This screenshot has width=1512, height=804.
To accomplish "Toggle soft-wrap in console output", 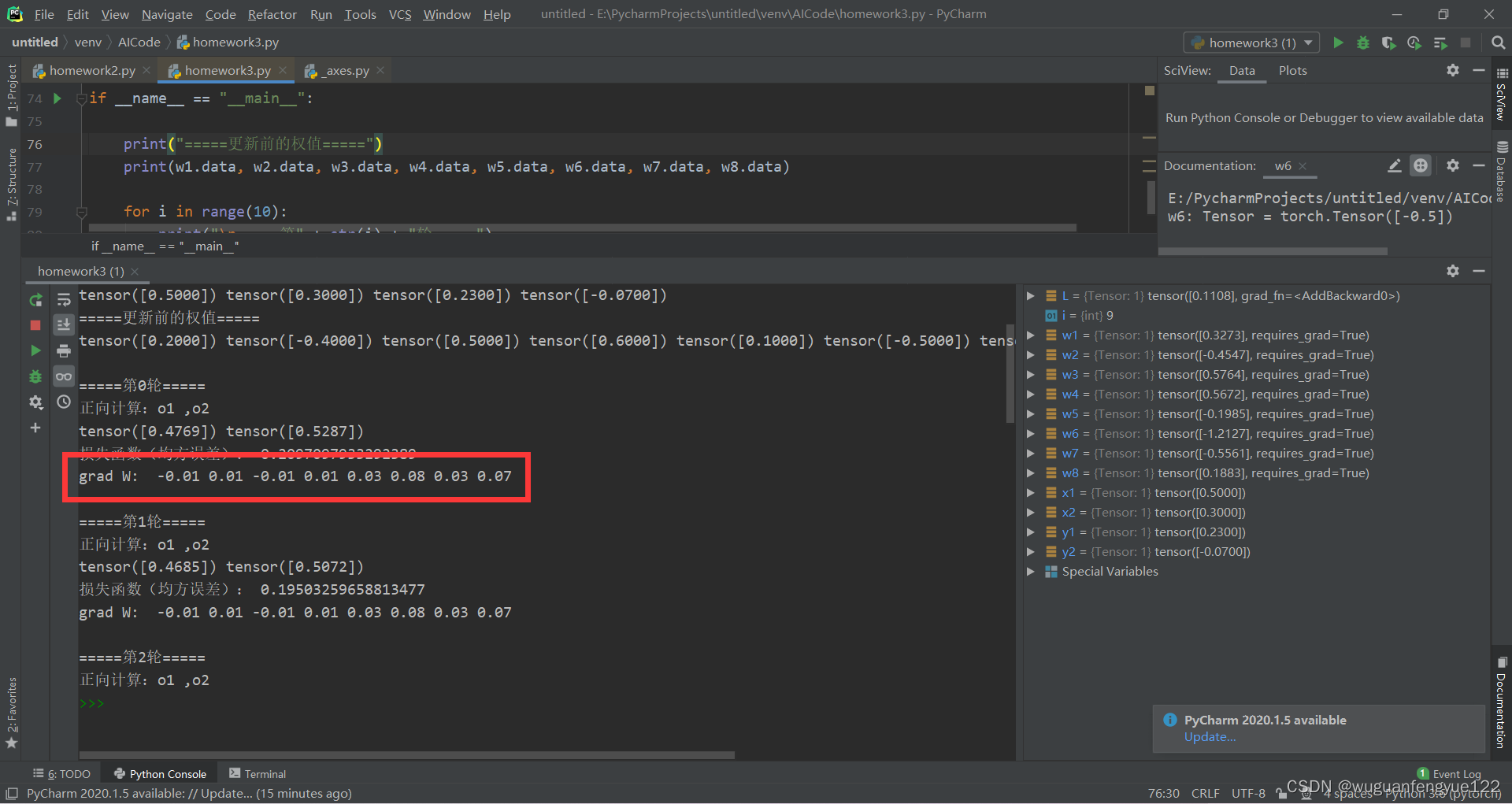I will [64, 300].
